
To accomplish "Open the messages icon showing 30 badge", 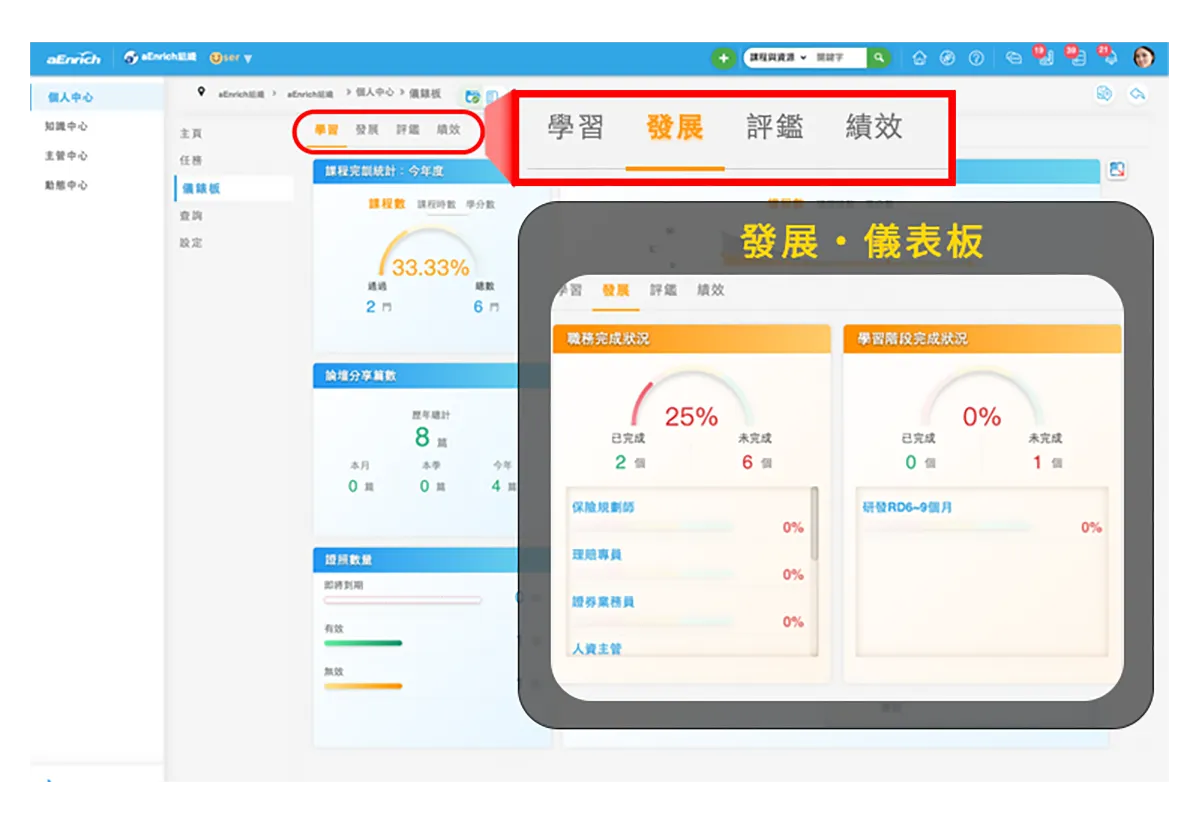I will pyautogui.click(x=1079, y=60).
